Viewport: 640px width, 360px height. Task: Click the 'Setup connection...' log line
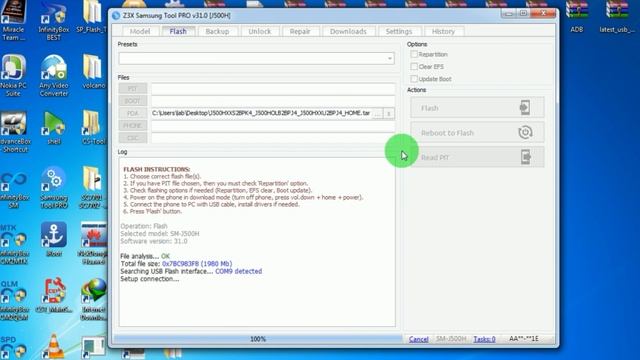(x=149, y=279)
